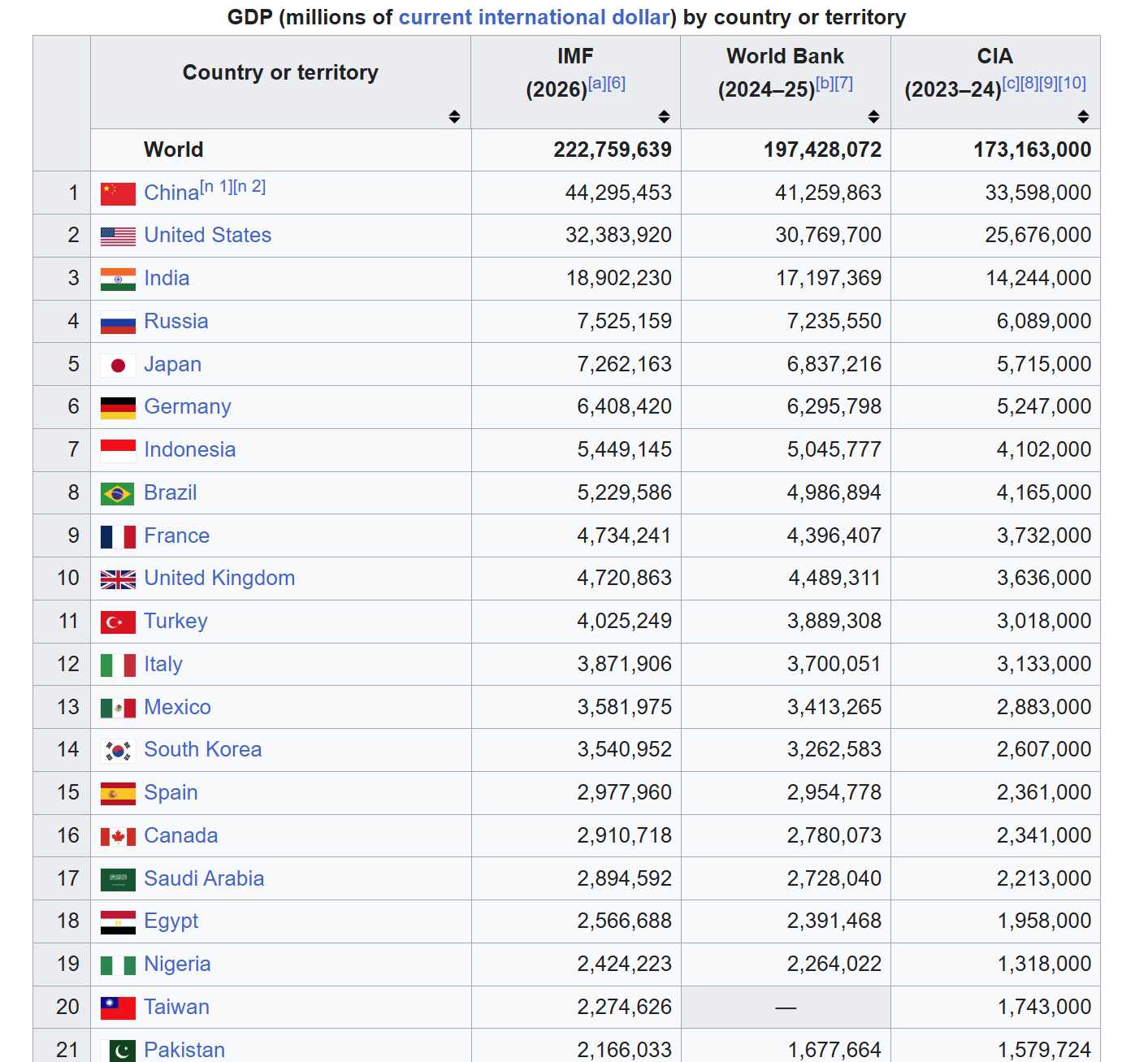Click the United States flag icon
Screen dimensions: 1148x1062
pyautogui.click(x=118, y=236)
